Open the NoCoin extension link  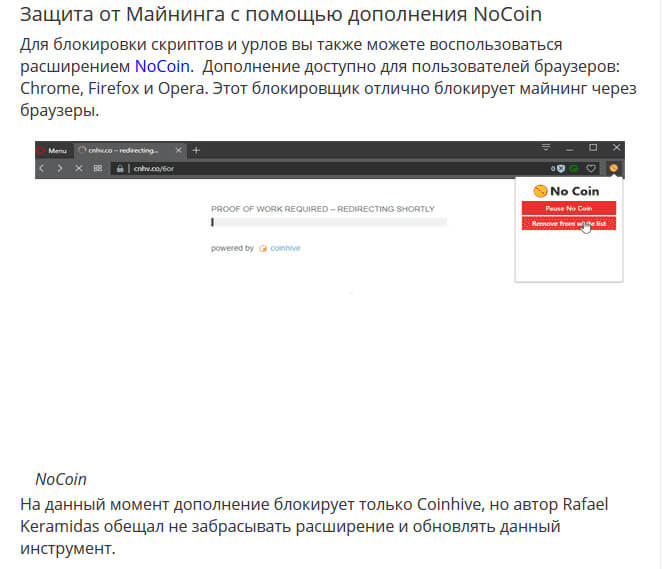(162, 66)
